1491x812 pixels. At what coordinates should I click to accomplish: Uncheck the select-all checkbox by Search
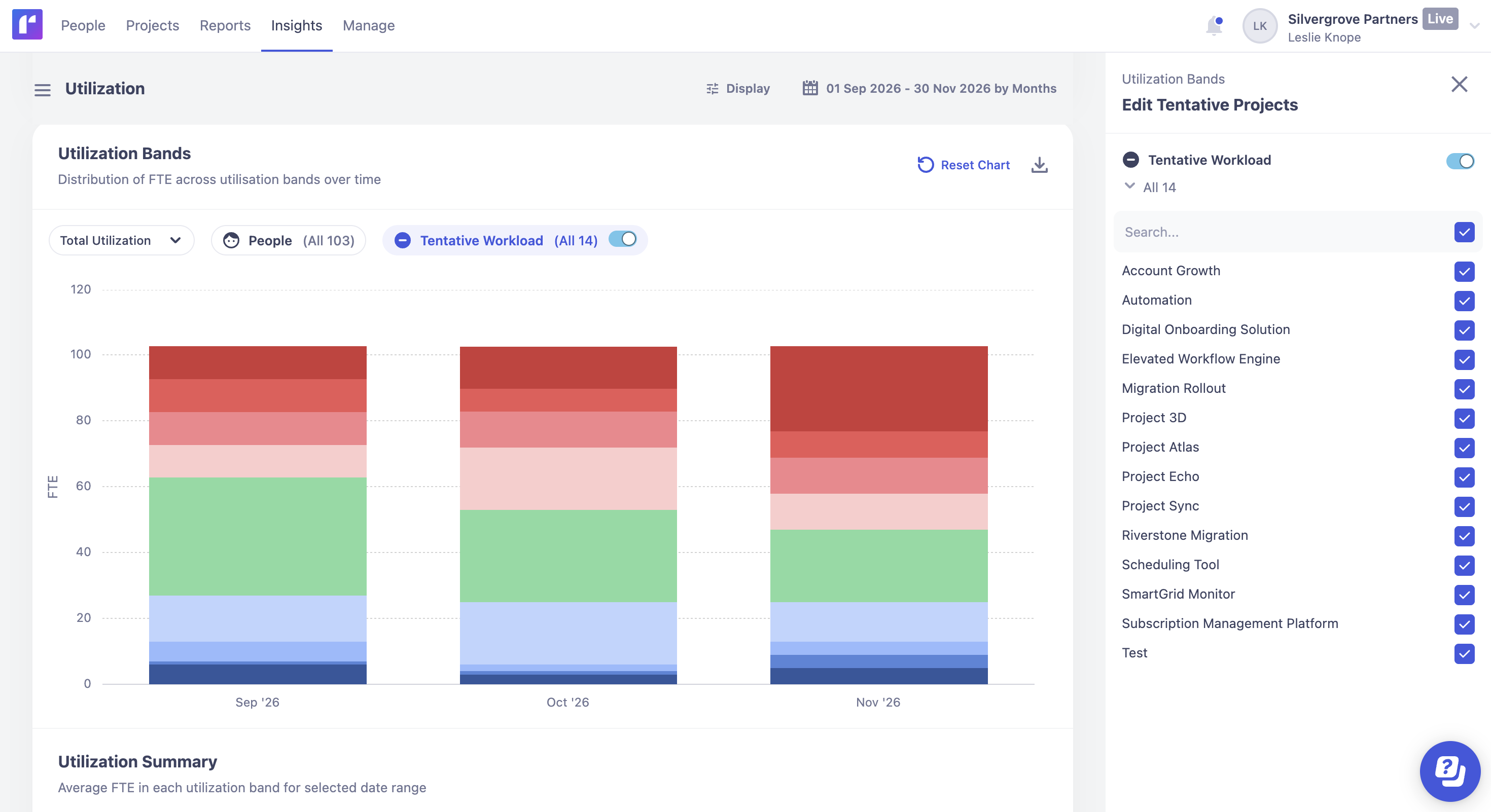click(x=1464, y=232)
